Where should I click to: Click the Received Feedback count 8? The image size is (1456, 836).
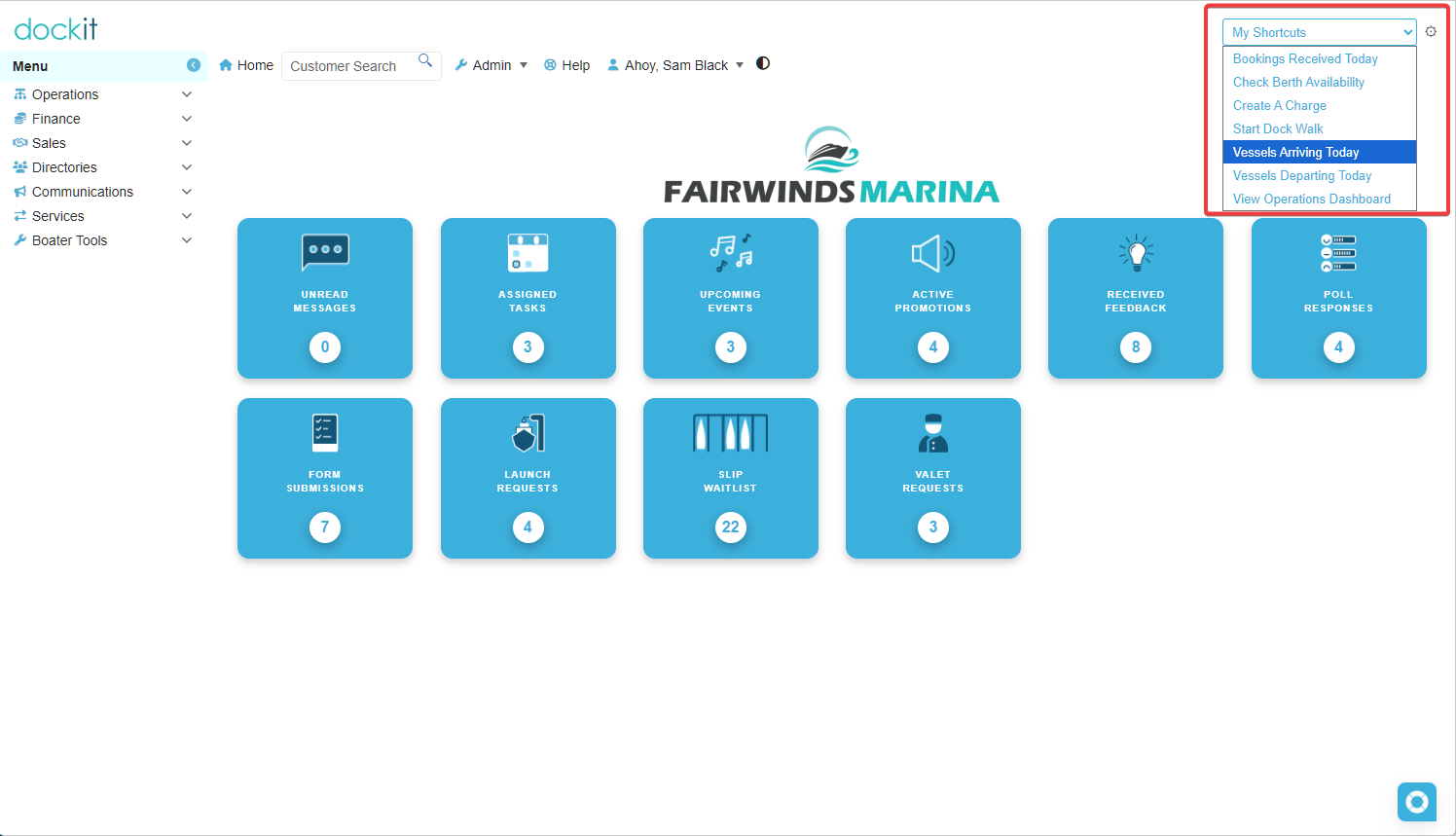pyautogui.click(x=1136, y=347)
